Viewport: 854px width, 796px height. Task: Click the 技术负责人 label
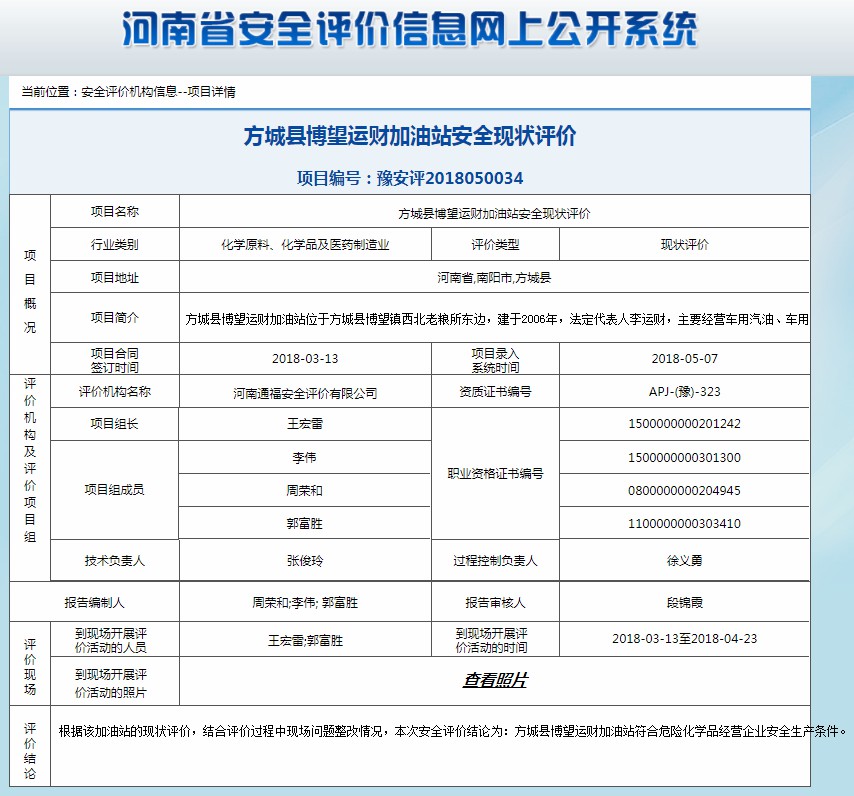tap(114, 561)
